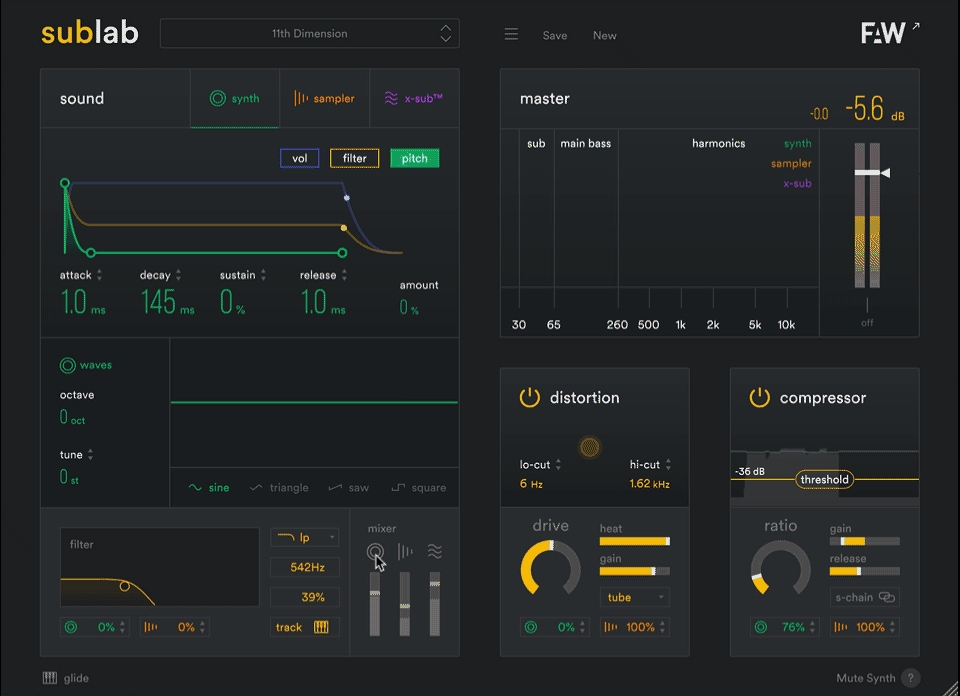Screen dimensions: 960x696
Task: Select the x-sub layer in master analyzer
Action: coord(797,183)
